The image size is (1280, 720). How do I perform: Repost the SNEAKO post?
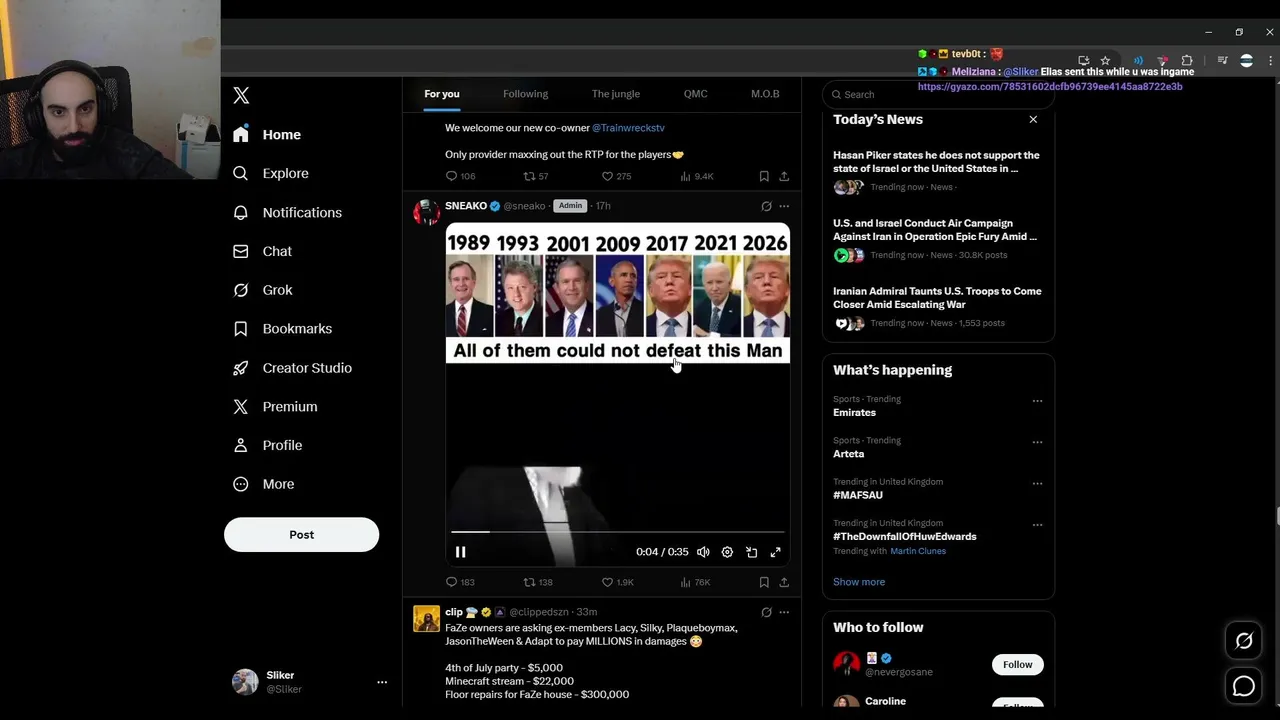point(538,582)
